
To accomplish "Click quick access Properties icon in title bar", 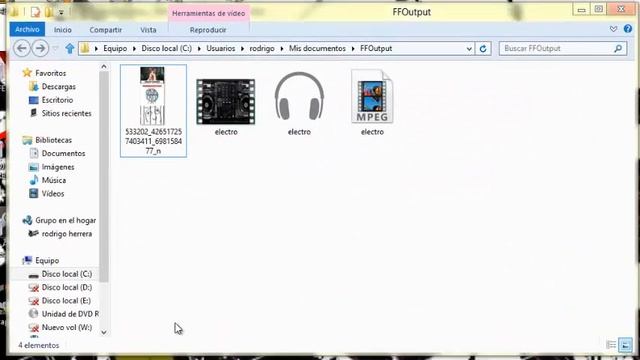I will (36, 12).
